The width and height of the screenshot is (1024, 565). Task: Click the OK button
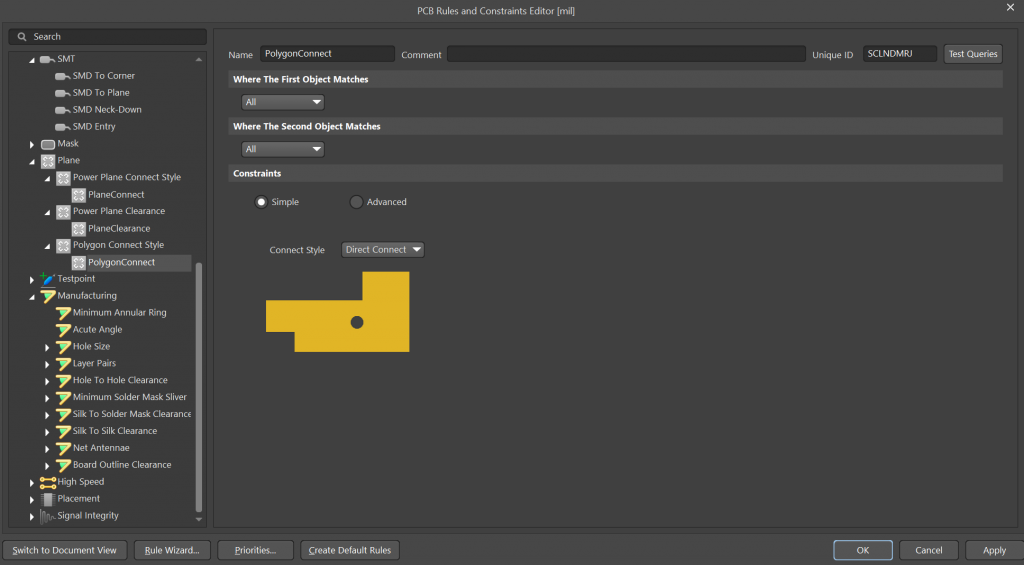tap(863, 550)
